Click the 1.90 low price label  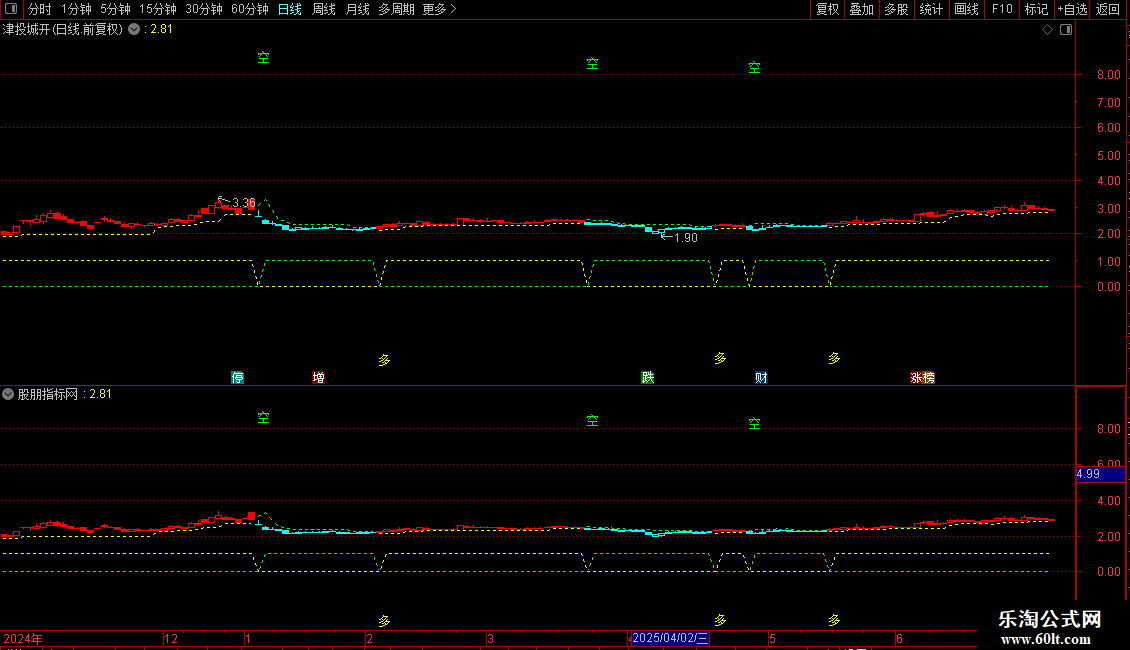685,238
